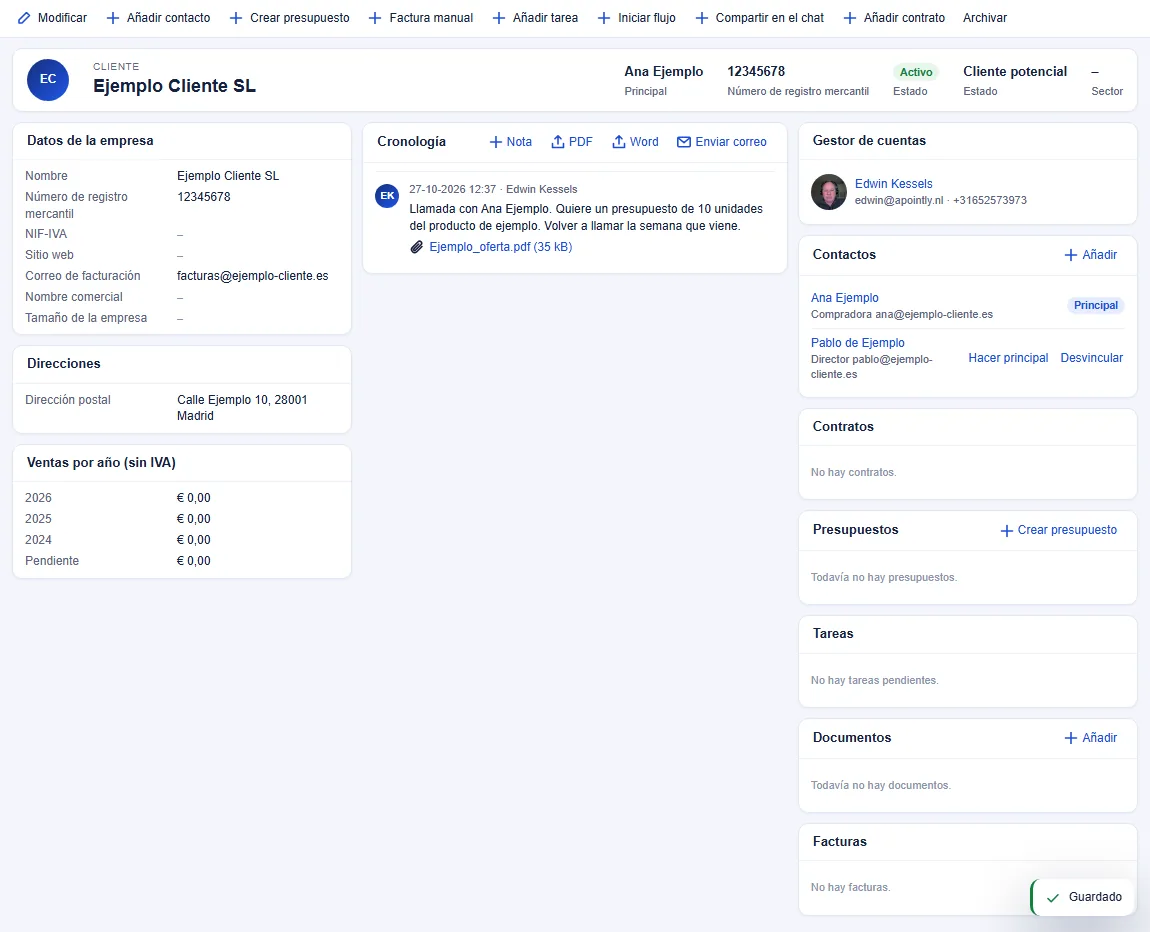Click the 2026 sales amount € 0,00
Screen dimensions: 1150x932
tap(194, 498)
